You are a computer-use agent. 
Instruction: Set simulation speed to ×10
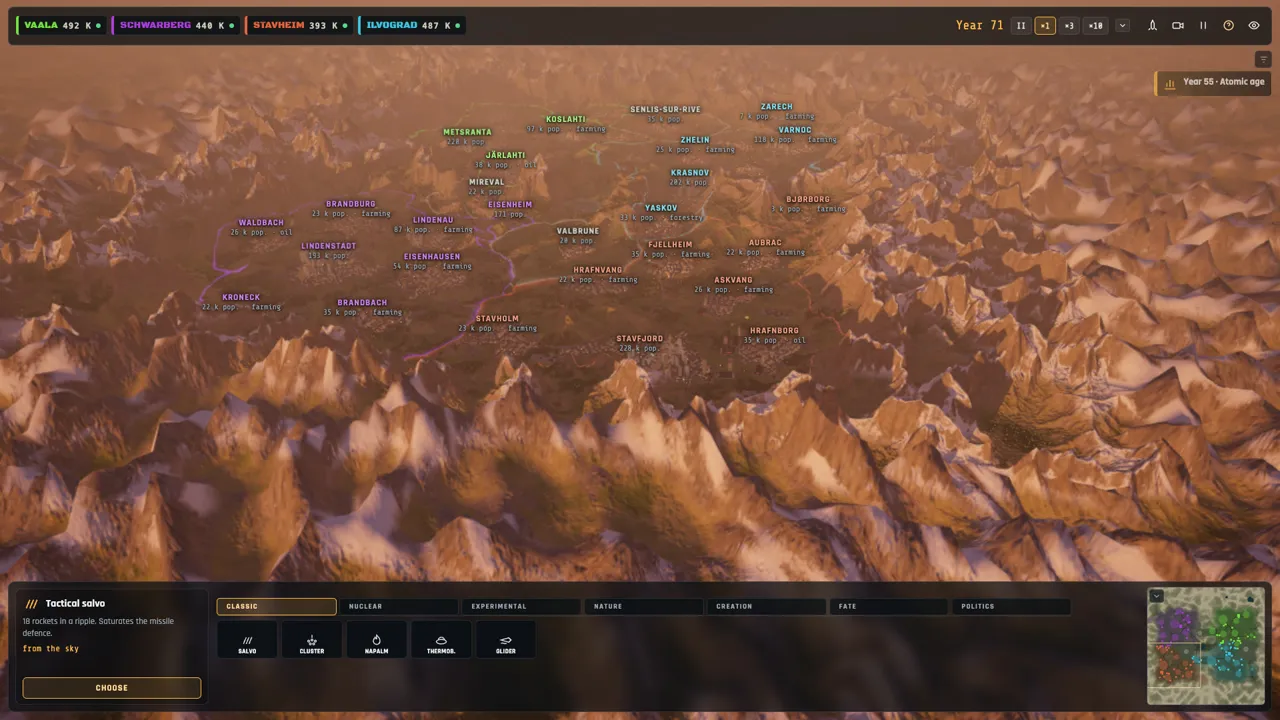(x=1095, y=26)
